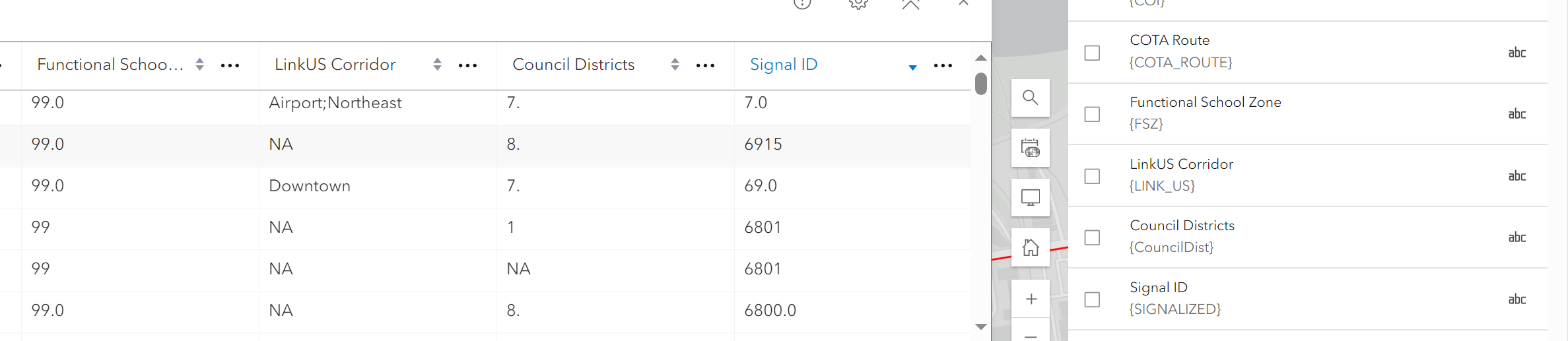Open Signal ID column options menu

coord(943,65)
